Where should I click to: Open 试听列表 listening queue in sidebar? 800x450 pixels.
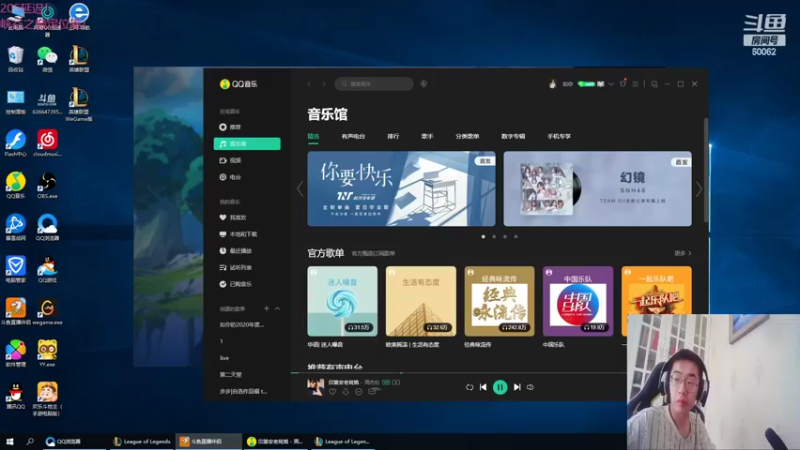tap(236, 267)
